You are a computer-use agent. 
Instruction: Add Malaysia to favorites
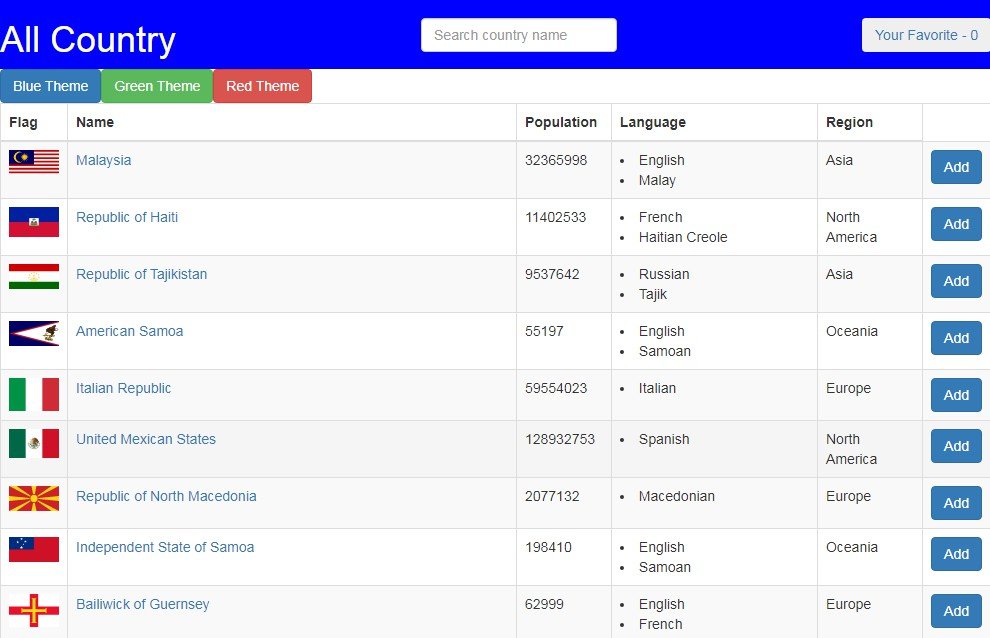[x=955, y=167]
